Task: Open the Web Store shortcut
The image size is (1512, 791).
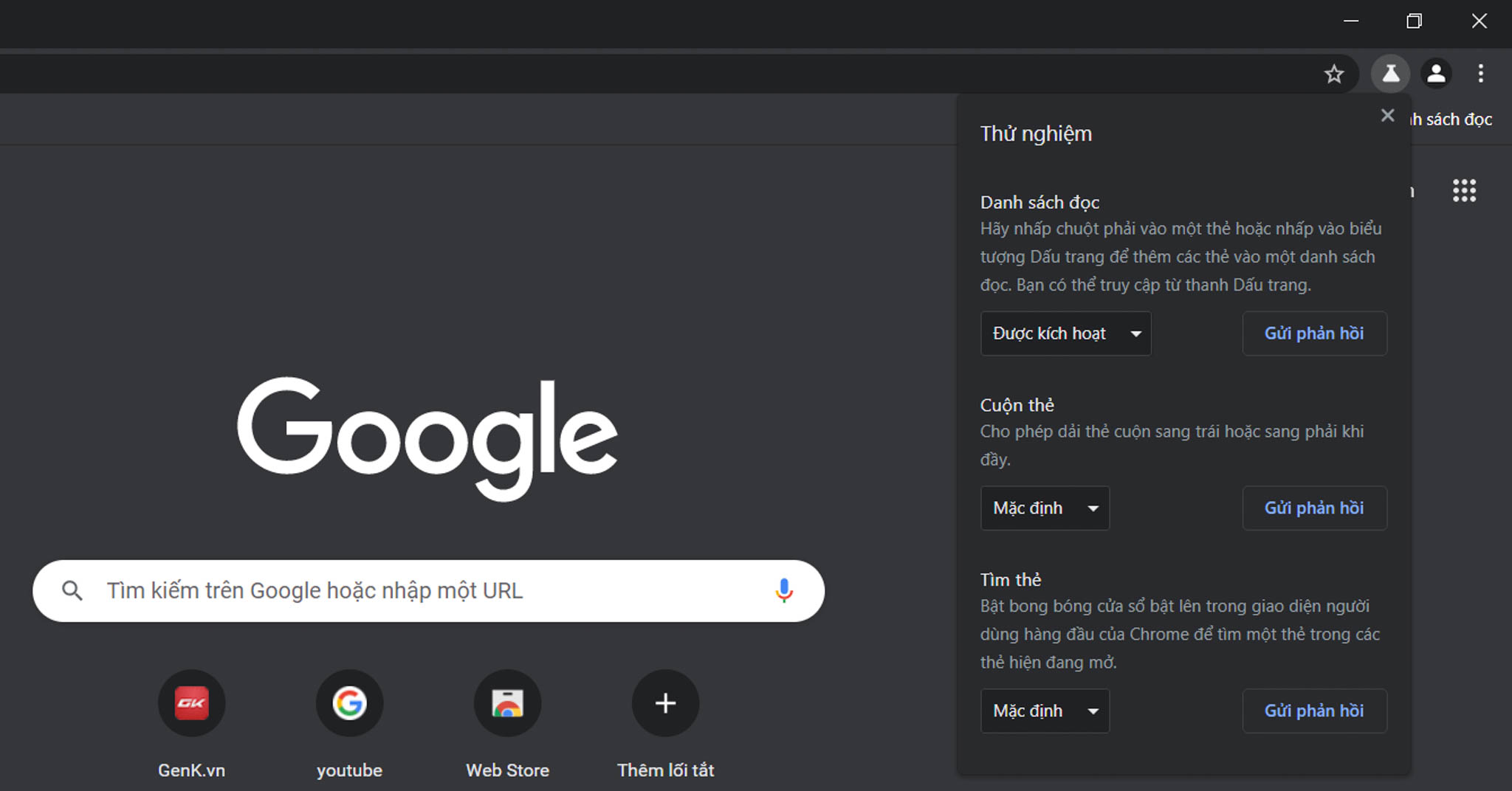Action: (507, 702)
